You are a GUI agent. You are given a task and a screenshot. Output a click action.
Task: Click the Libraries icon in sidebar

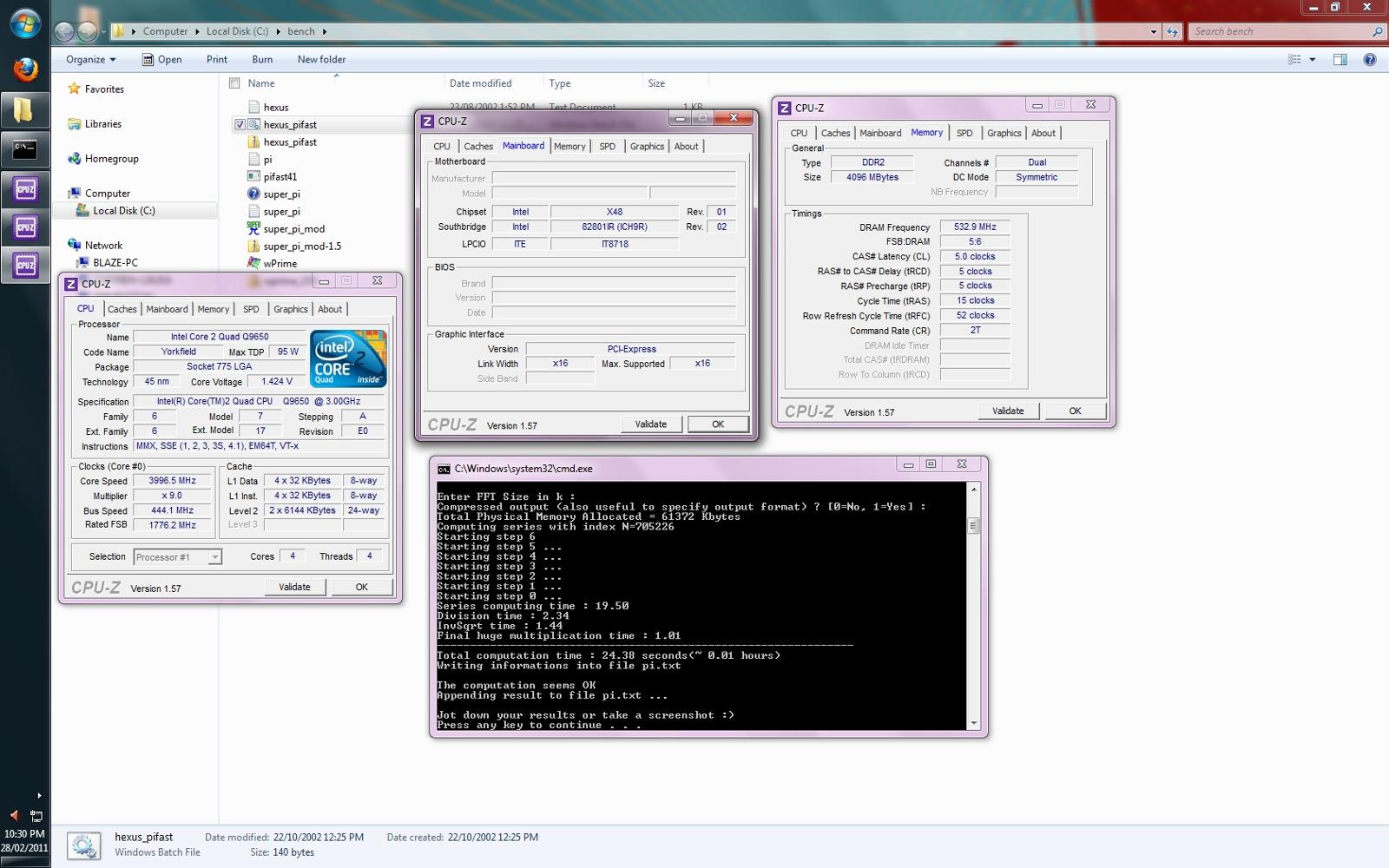75,123
